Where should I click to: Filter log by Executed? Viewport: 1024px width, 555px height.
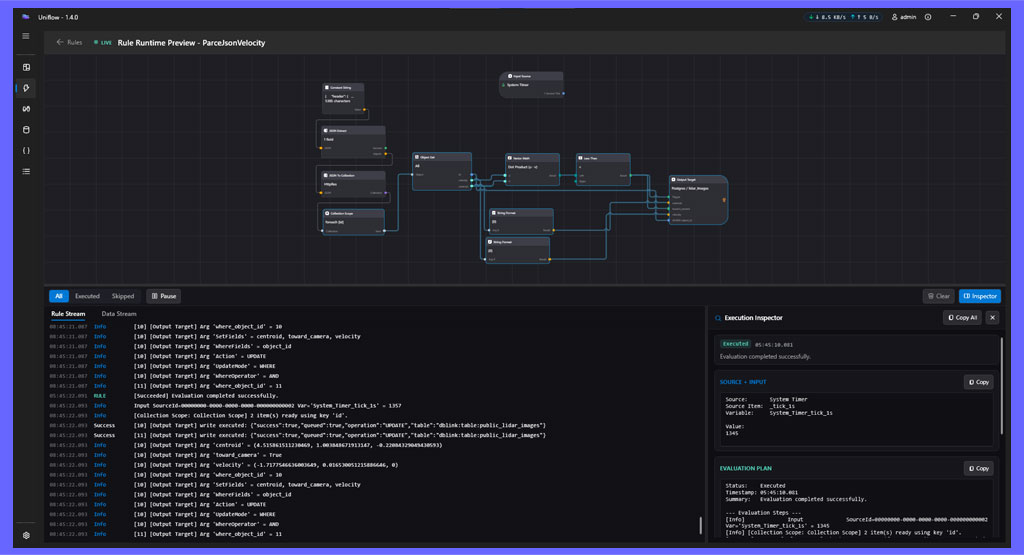click(x=87, y=296)
